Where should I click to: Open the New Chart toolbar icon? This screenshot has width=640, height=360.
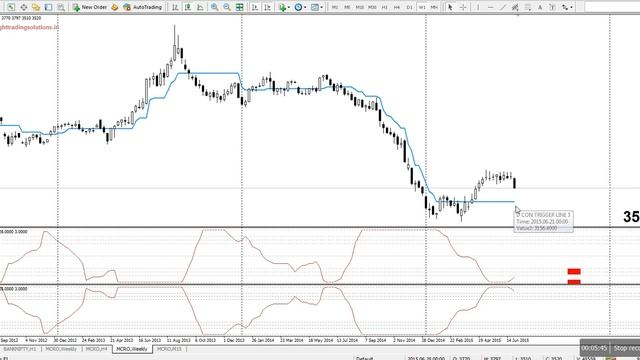pos(11,7)
